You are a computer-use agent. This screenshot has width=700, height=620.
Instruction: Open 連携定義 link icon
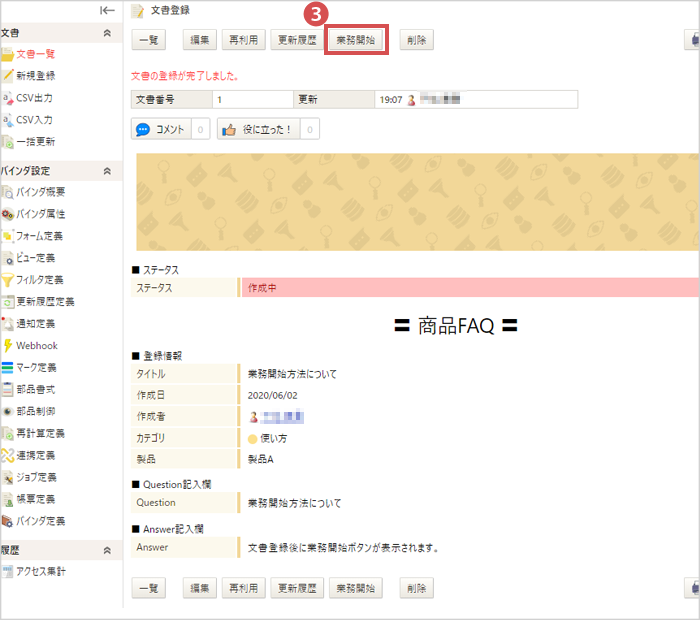(x=7, y=456)
